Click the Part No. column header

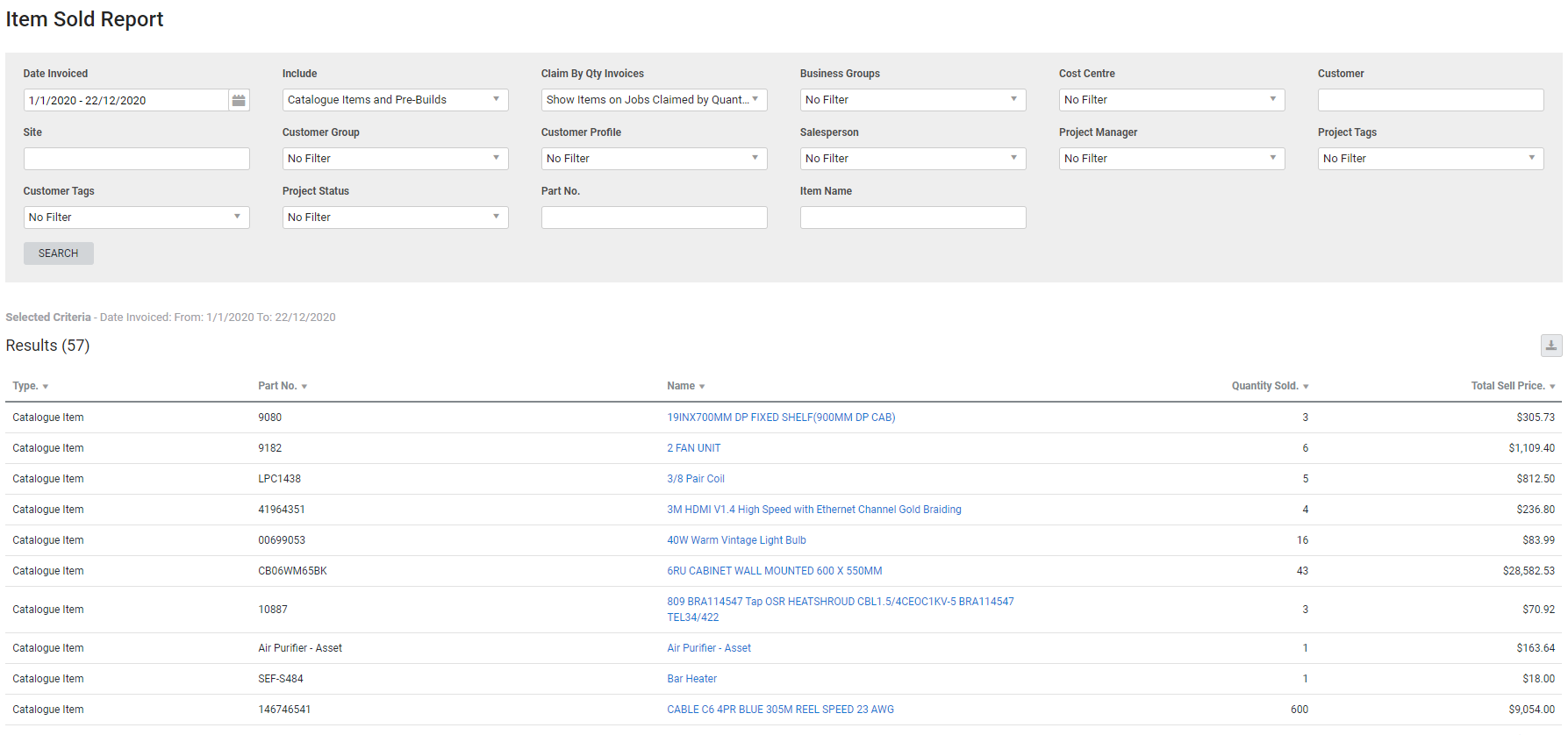(x=277, y=386)
